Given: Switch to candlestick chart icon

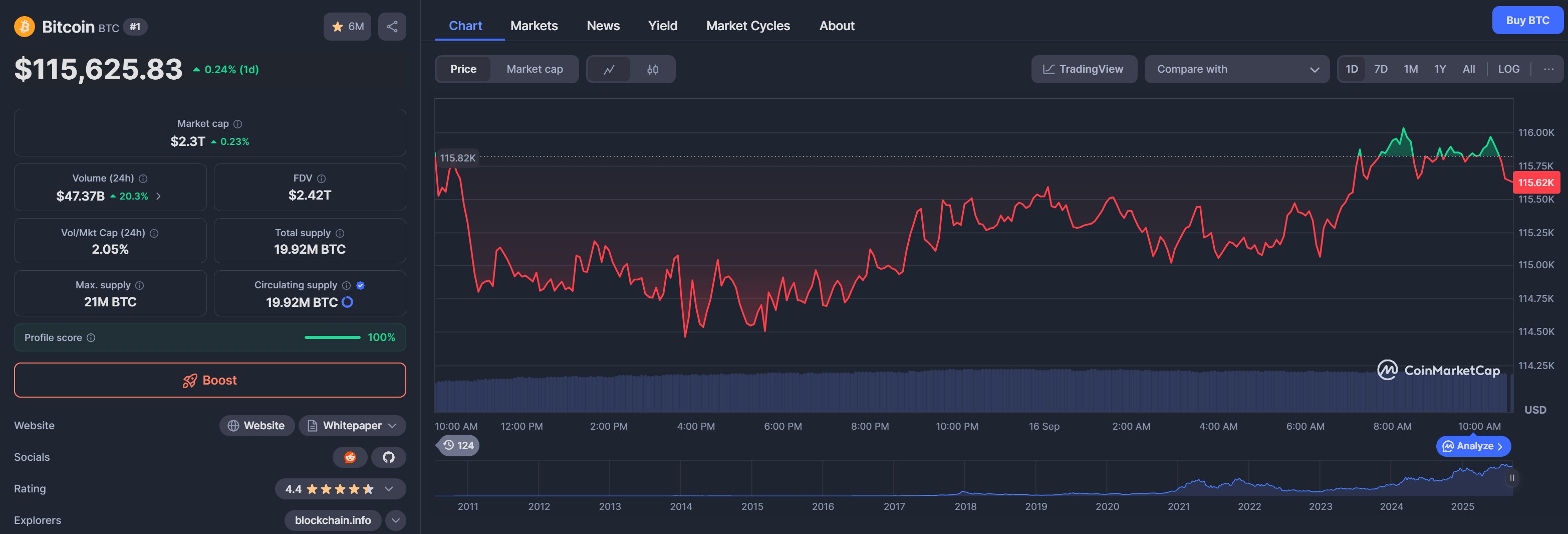Looking at the screenshot, I should point(653,70).
